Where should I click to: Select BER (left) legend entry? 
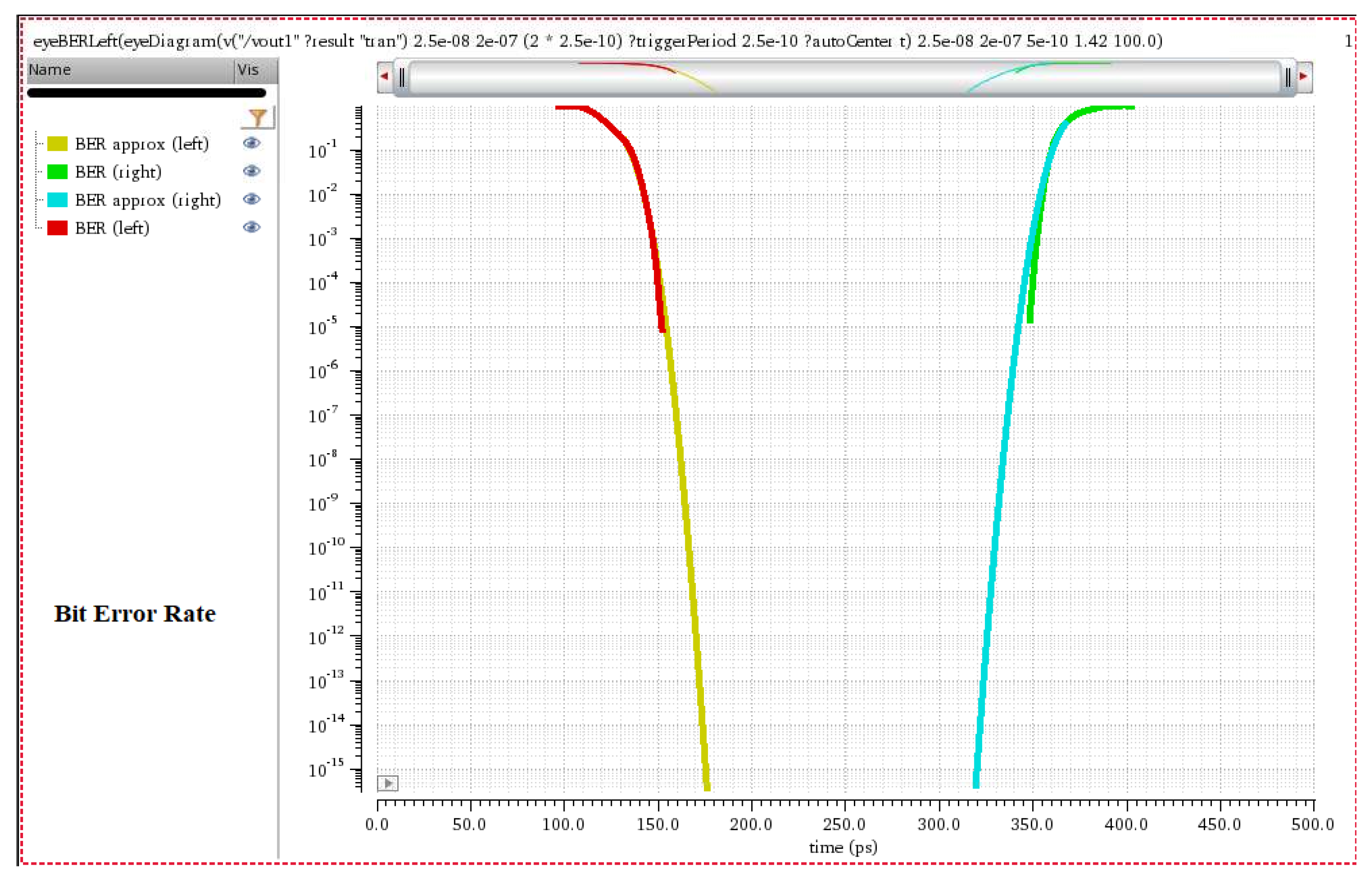112,228
